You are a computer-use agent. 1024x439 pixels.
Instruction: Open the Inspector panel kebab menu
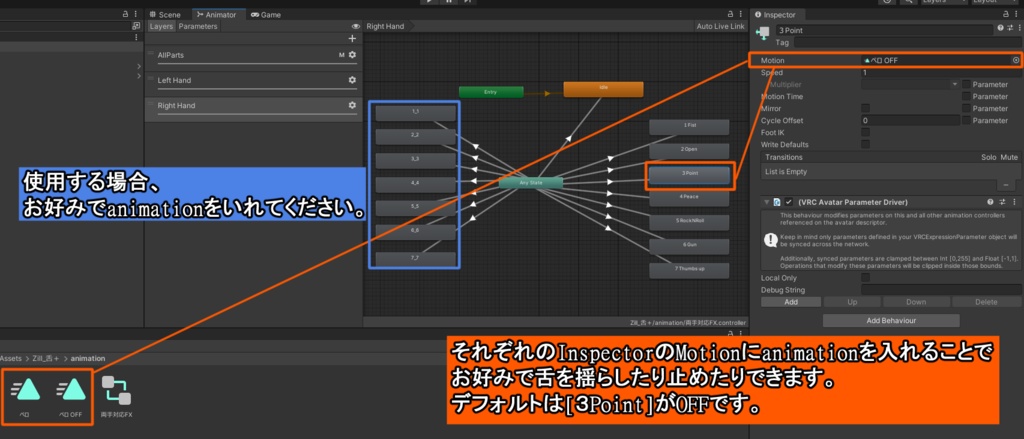pos(1018,14)
